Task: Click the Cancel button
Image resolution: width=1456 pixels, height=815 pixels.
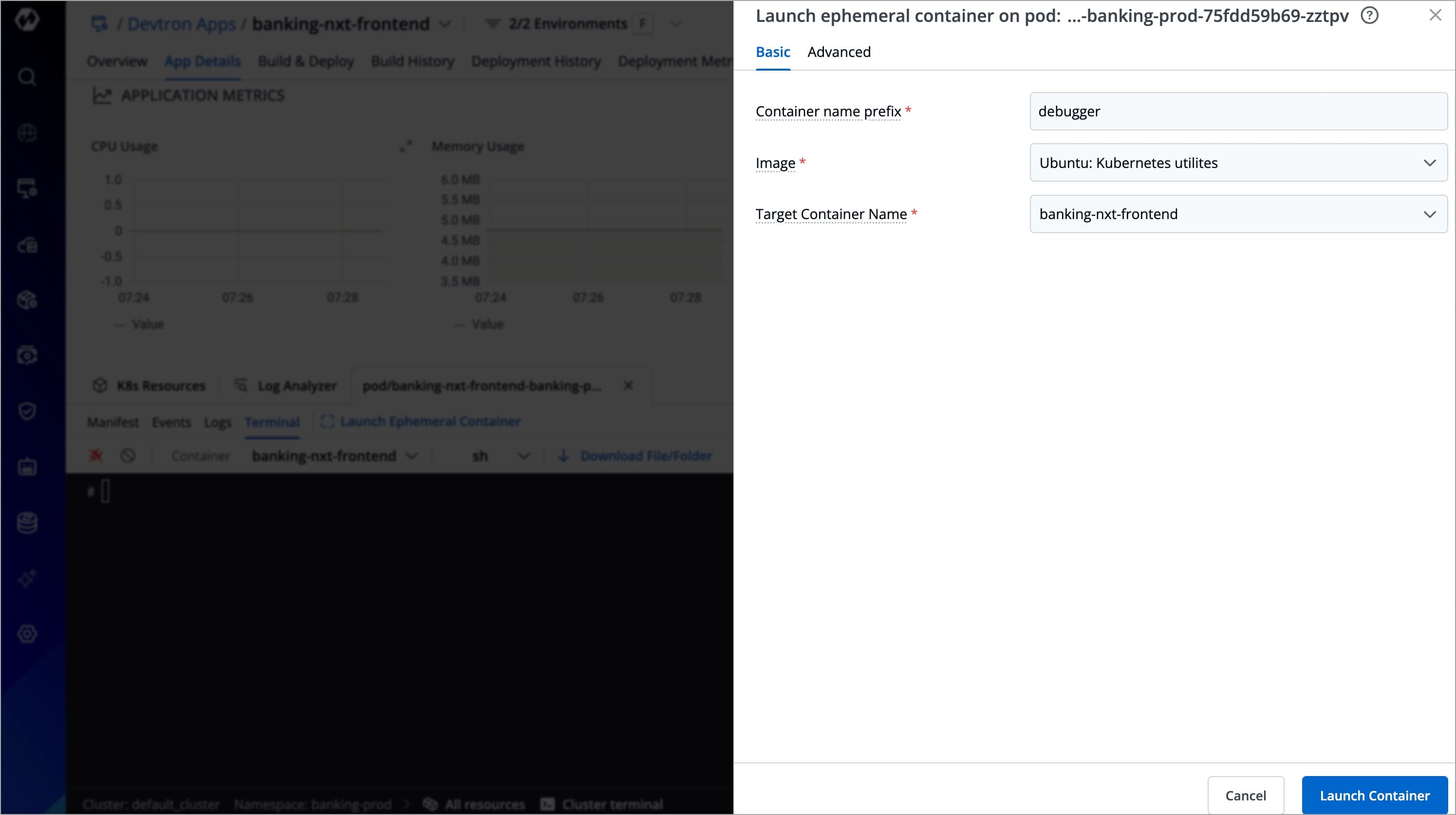Action: 1245,795
